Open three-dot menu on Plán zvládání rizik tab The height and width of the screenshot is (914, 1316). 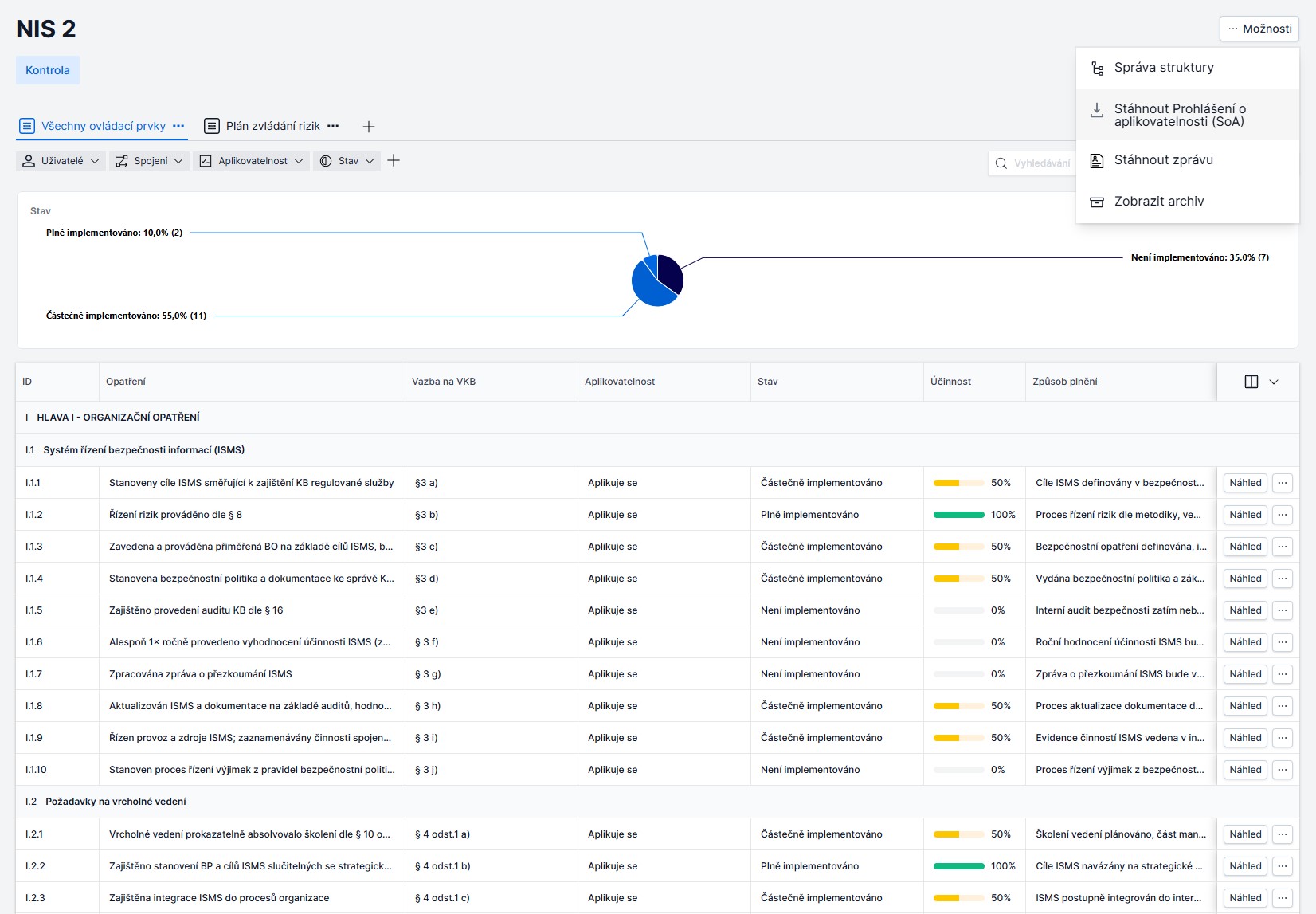coord(333,126)
